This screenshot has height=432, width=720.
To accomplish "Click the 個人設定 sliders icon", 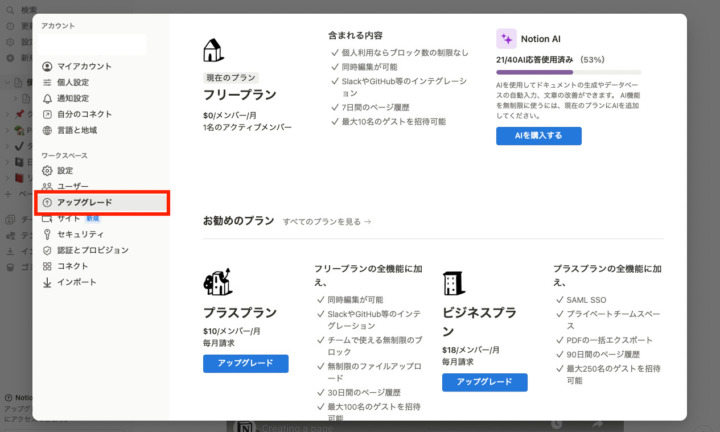I will [47, 83].
